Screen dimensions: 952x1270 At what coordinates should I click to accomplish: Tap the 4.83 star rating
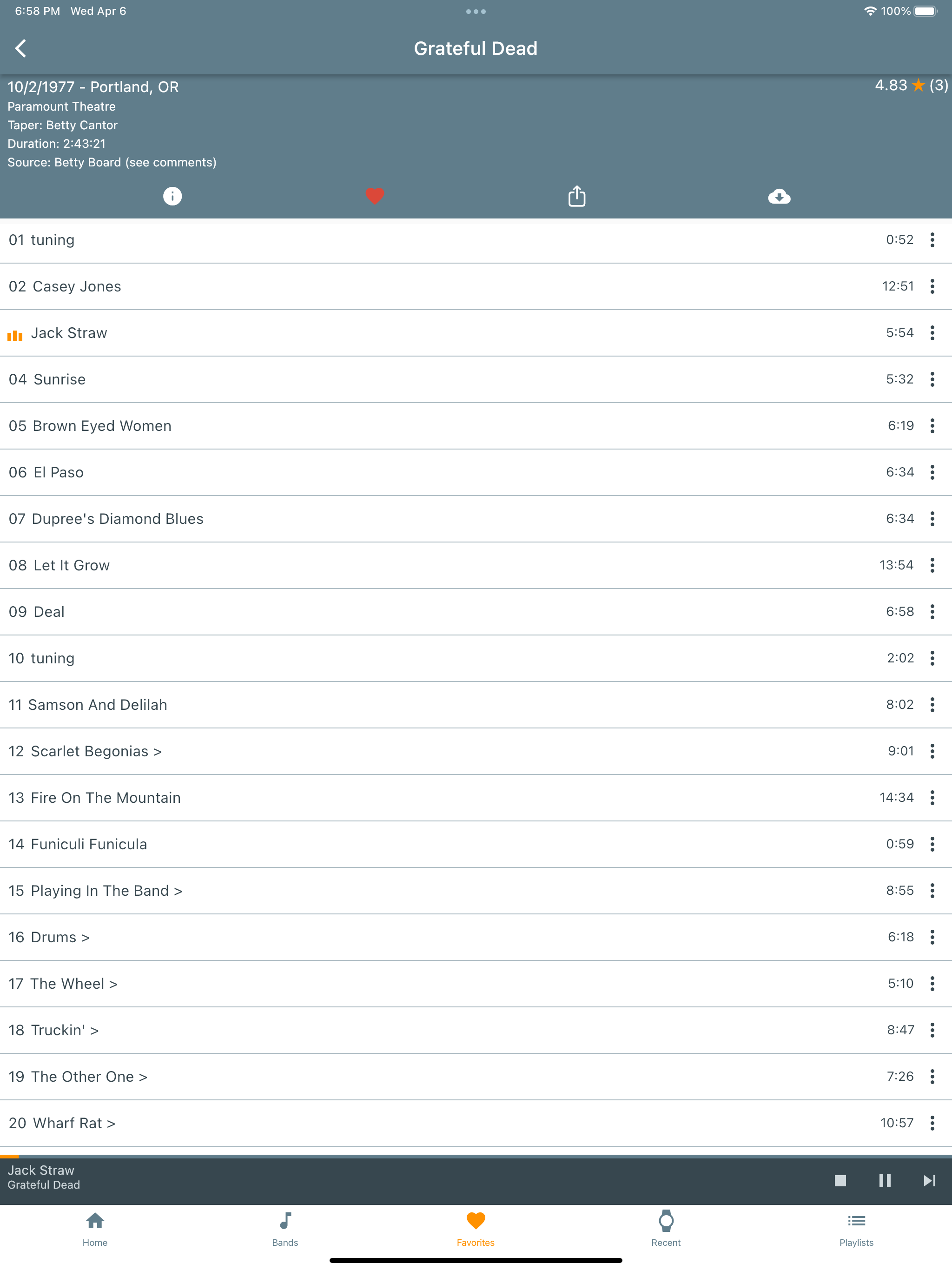click(x=911, y=86)
